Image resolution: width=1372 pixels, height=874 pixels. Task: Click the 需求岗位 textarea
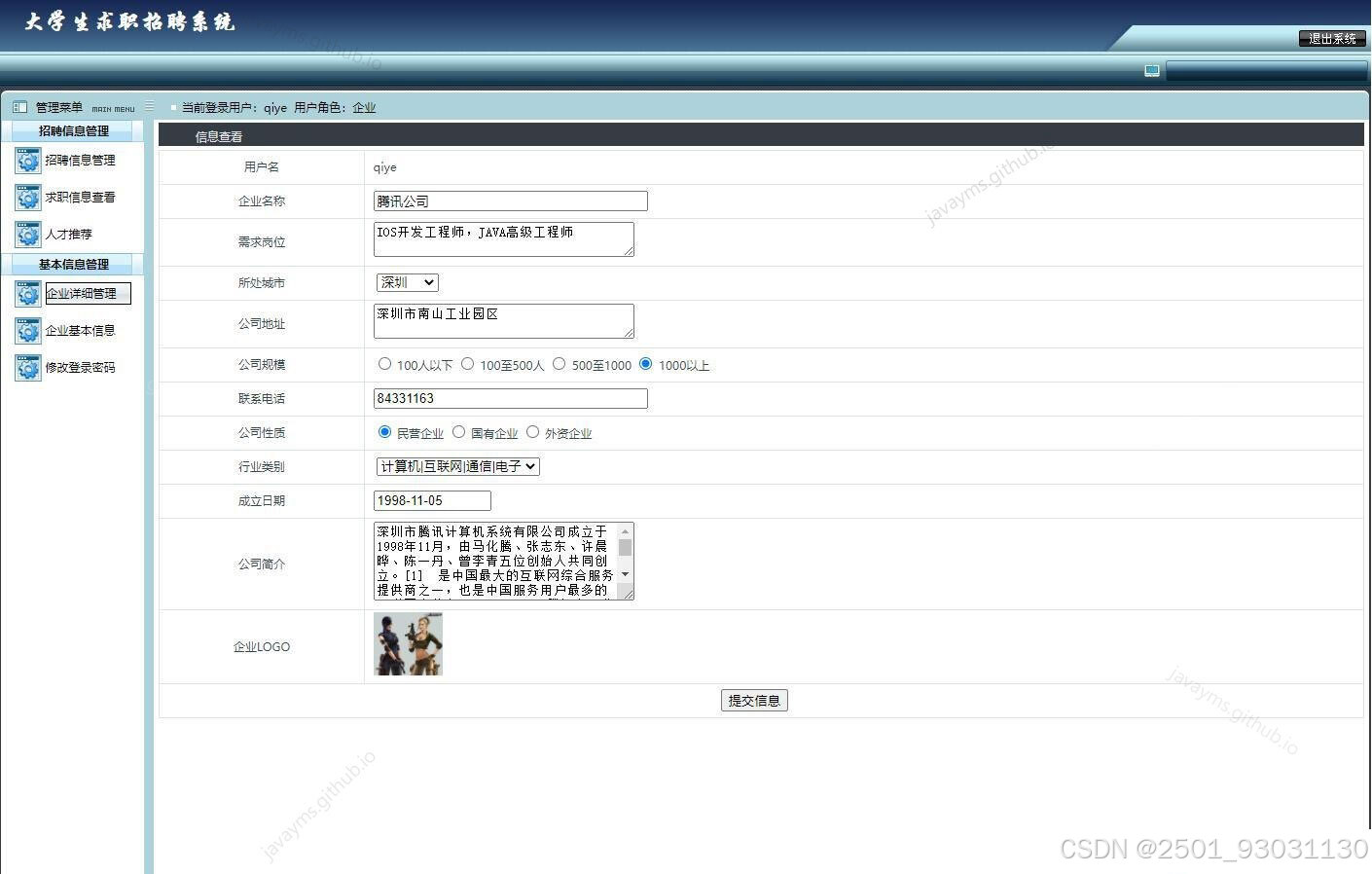click(x=504, y=239)
